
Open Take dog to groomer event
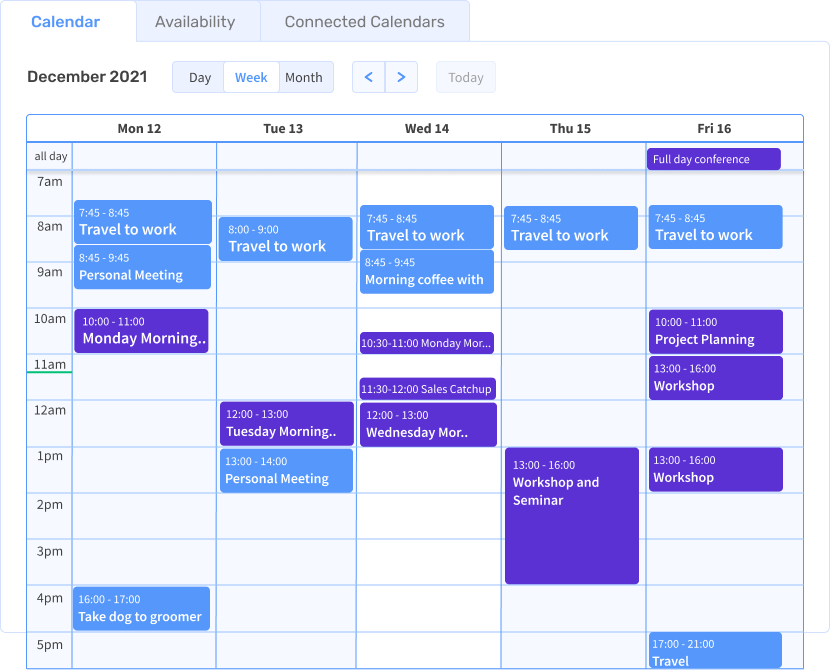click(x=141, y=609)
